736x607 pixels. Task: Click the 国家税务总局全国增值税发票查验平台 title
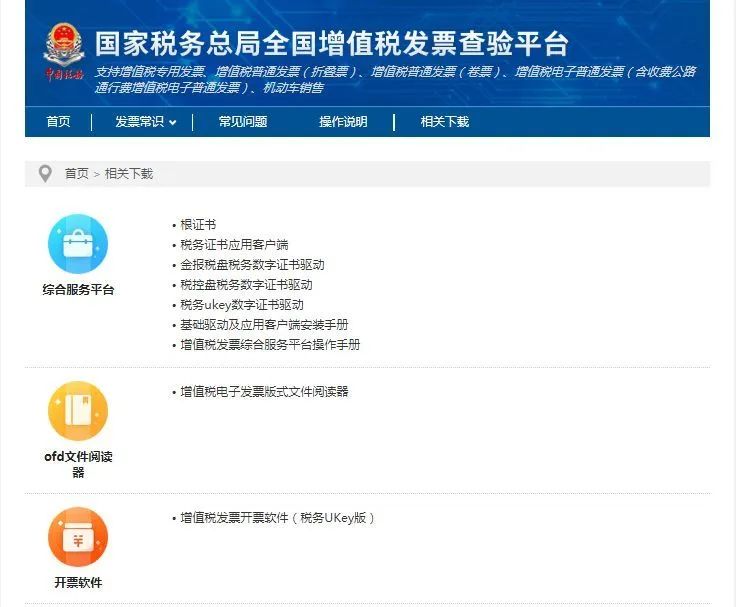[332, 44]
